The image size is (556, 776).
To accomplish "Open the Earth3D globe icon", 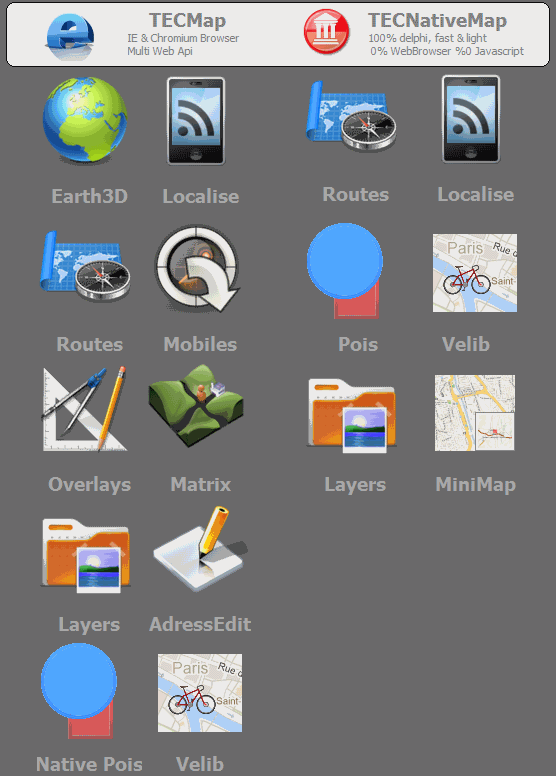I will click(x=85, y=119).
